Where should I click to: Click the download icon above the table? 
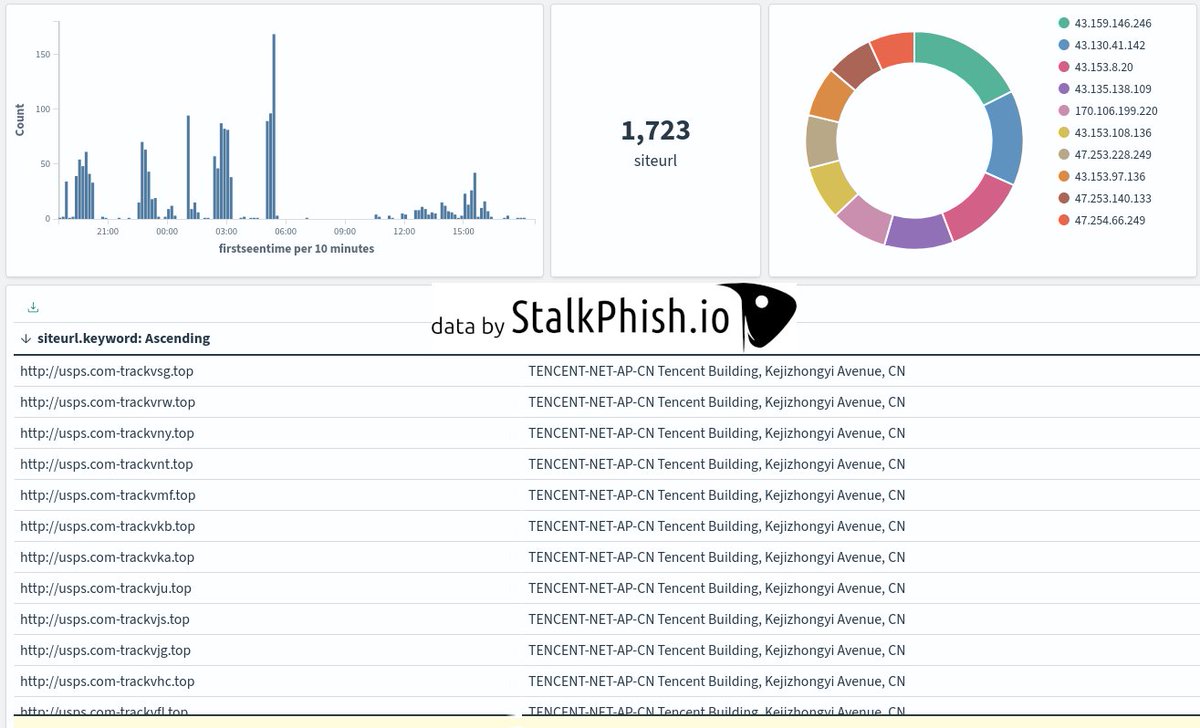coord(34,306)
